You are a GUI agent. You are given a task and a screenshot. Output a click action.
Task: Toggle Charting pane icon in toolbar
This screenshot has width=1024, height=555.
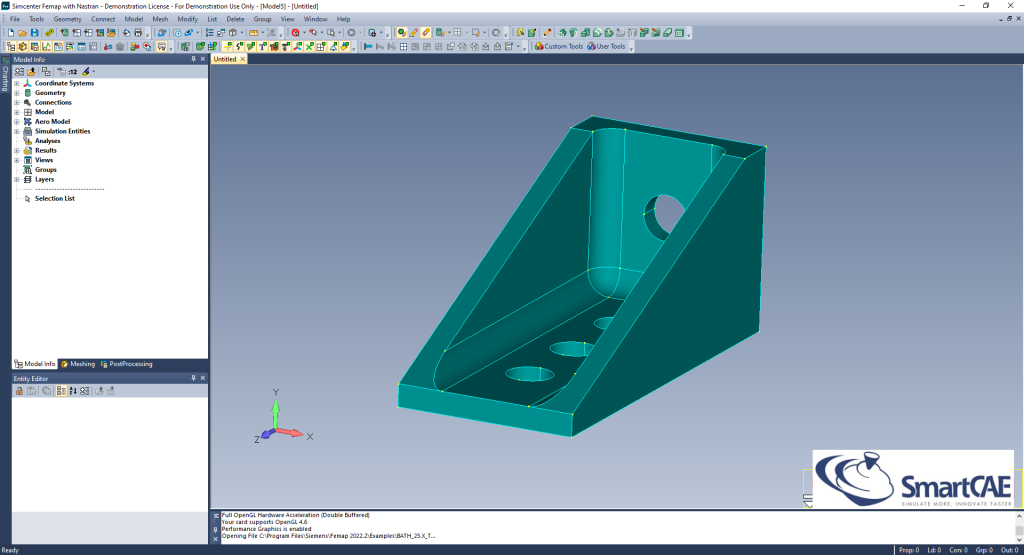[x=46, y=46]
